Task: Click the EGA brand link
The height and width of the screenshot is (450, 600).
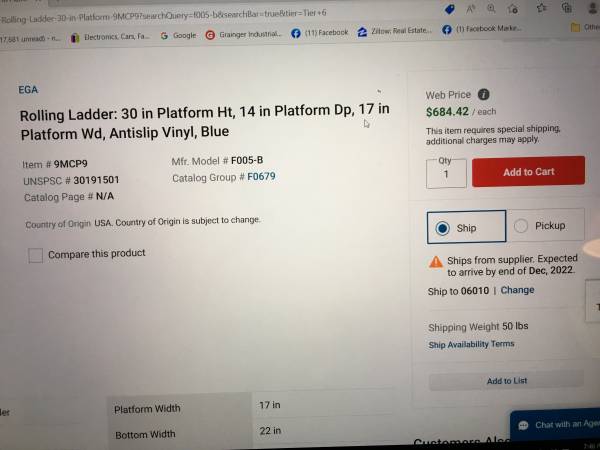Action: click(28, 90)
